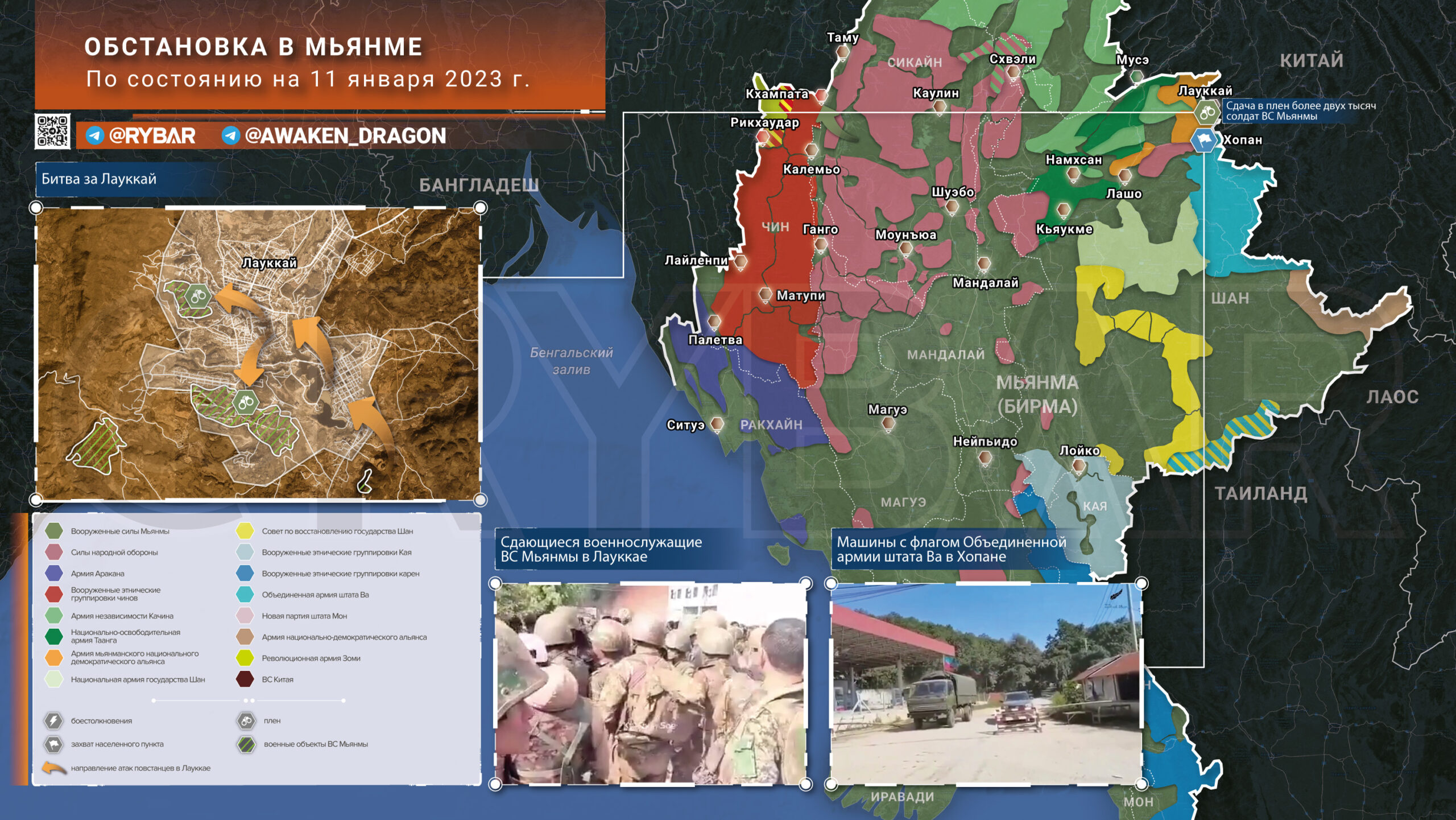Click the surrendering soldiers photo thumbnail
The width and height of the screenshot is (1456, 820).
coord(651,683)
